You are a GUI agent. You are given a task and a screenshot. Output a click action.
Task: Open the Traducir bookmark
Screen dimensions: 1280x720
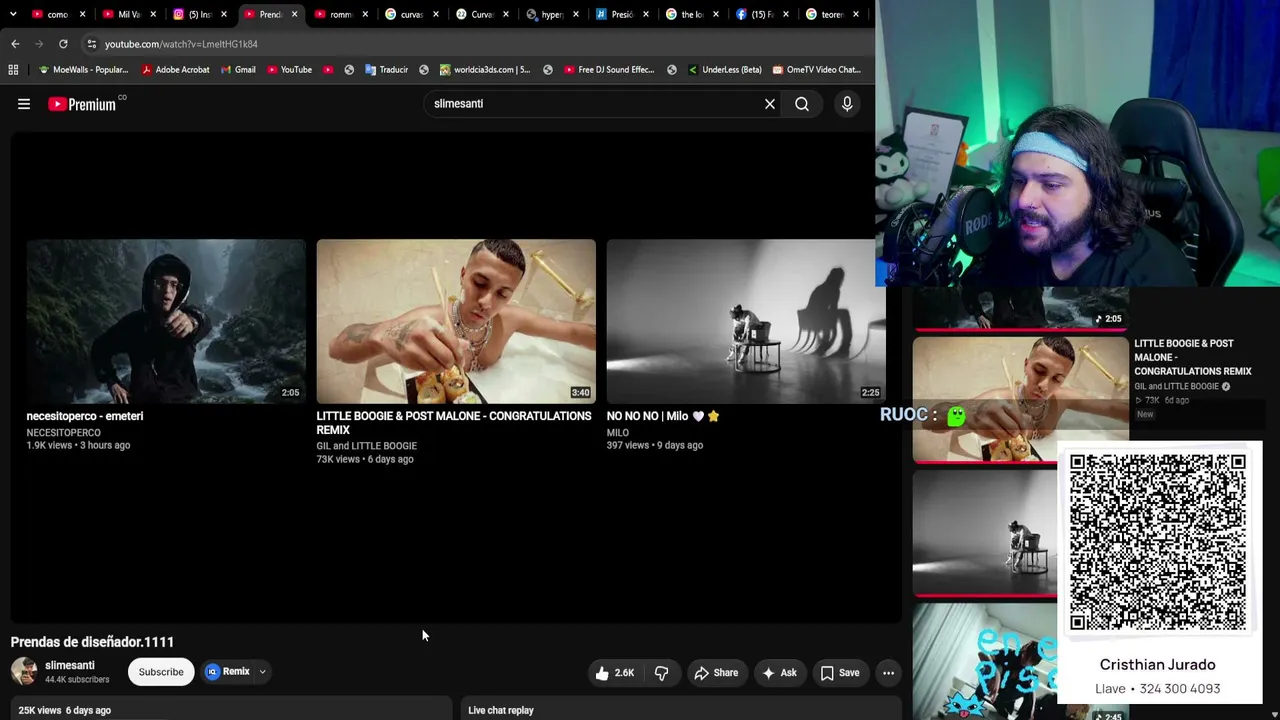tap(387, 70)
